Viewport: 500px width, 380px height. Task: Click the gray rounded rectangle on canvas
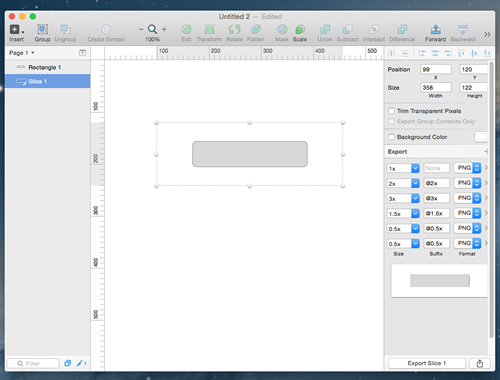[x=250, y=154]
